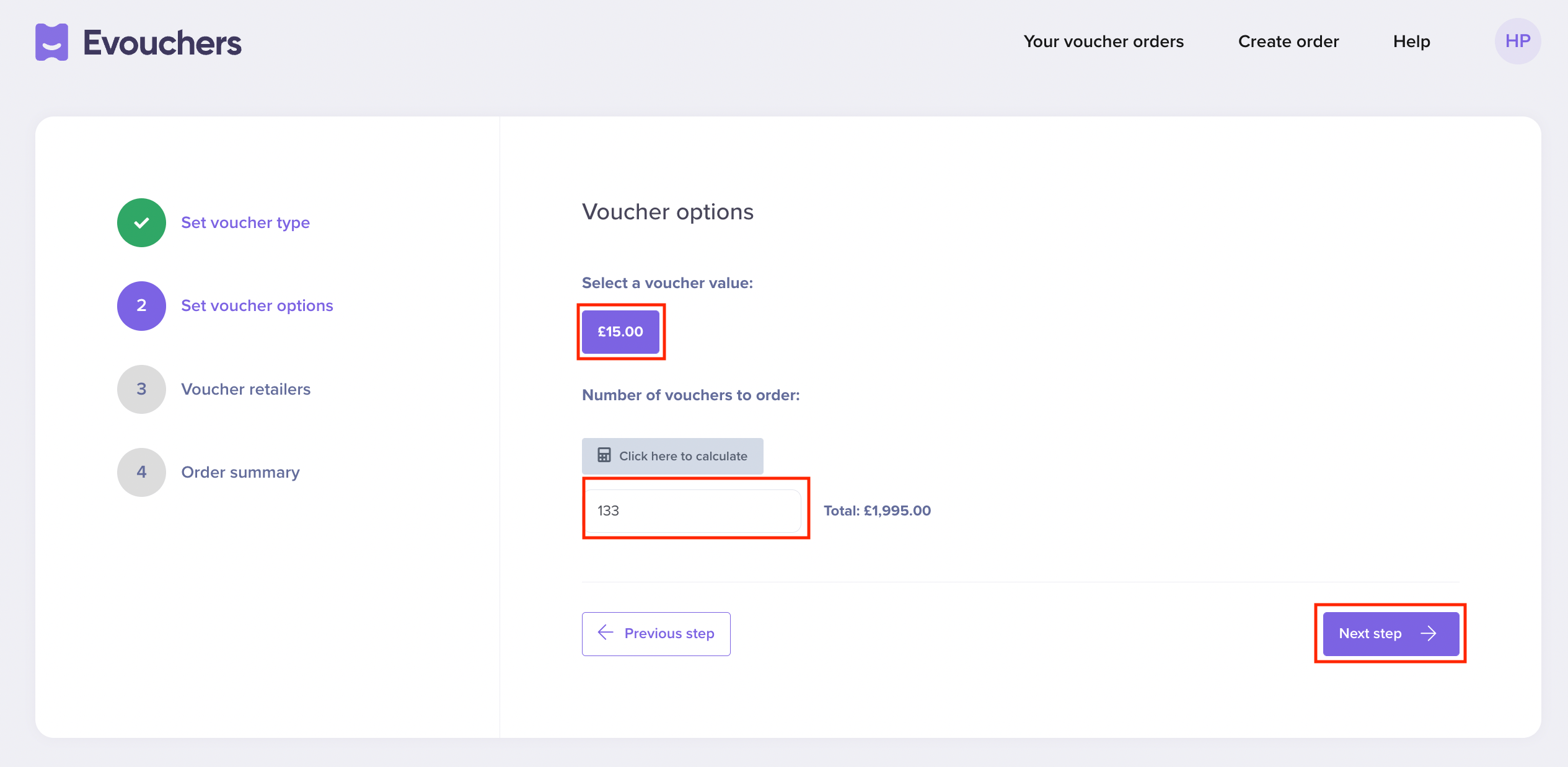The width and height of the screenshot is (1568, 767).
Task: Select the Set voucher options step label
Action: coord(257,305)
